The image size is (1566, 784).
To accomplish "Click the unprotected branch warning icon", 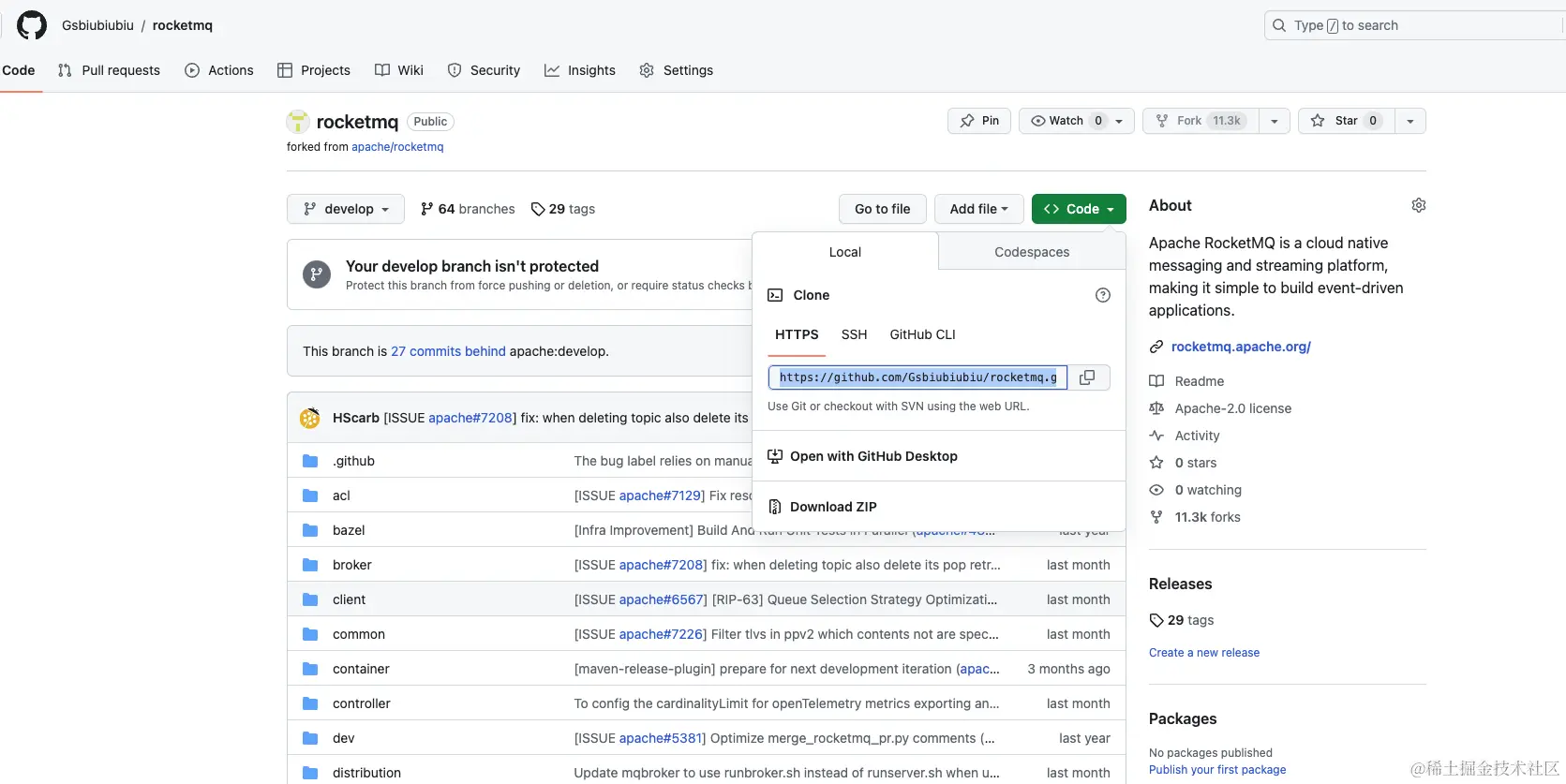I will [x=317, y=274].
